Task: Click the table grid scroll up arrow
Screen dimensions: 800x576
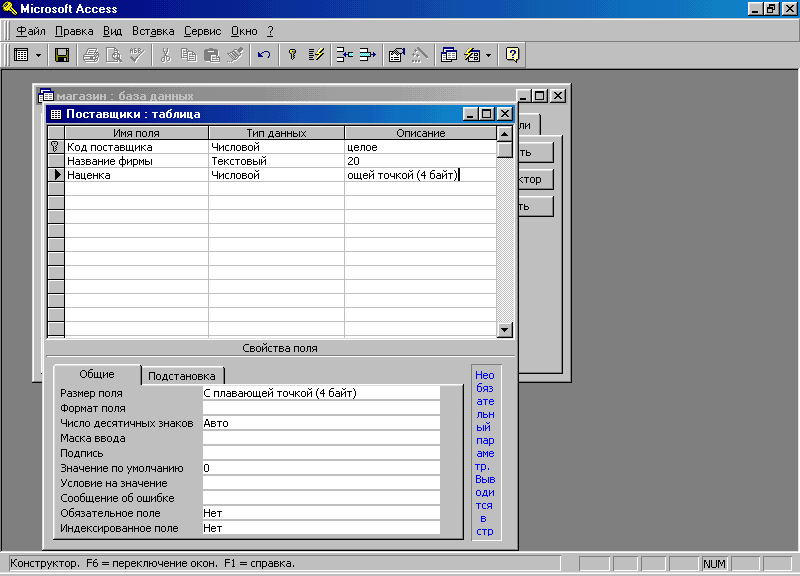Action: click(504, 134)
